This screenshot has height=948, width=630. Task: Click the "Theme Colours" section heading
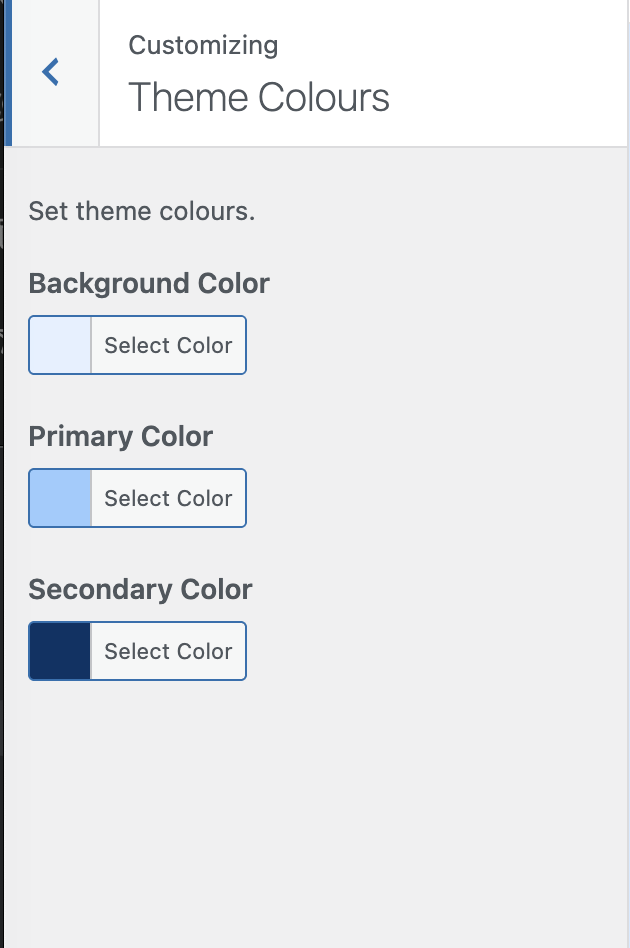pos(258,98)
